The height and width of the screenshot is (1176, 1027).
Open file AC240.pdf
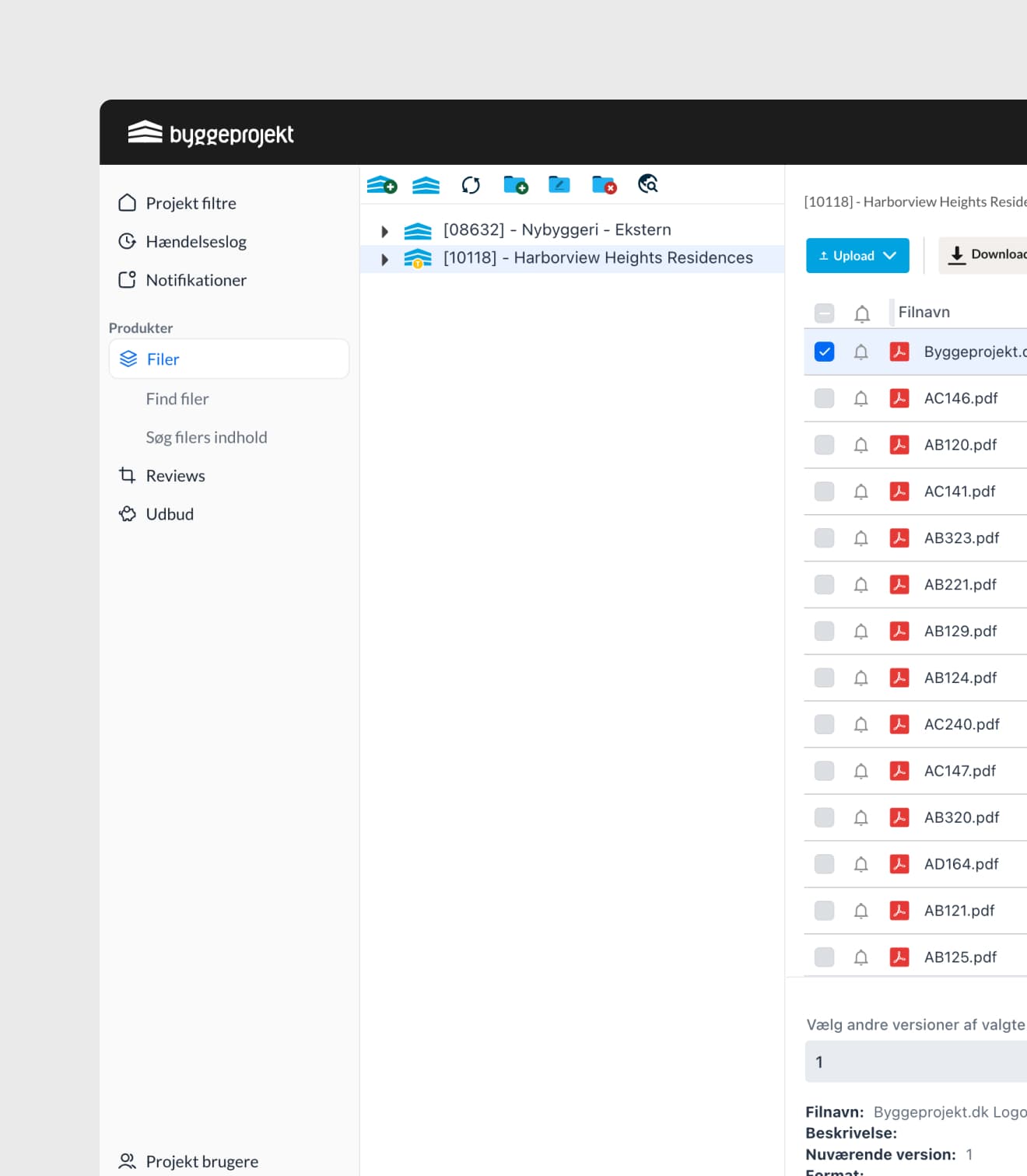tap(962, 724)
